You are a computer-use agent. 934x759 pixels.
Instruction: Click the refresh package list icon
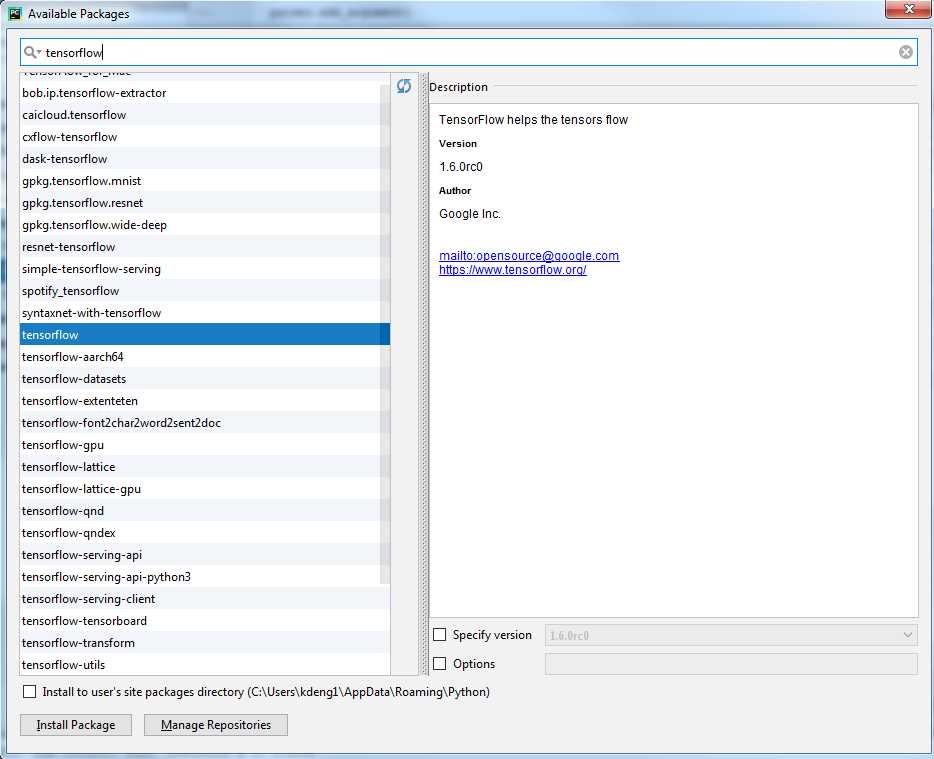tap(404, 86)
